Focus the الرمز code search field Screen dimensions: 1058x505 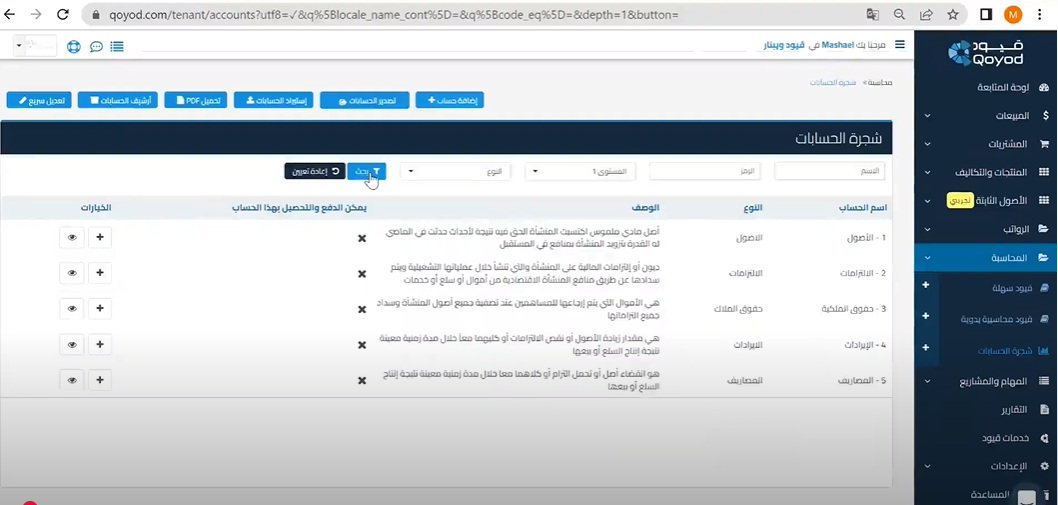[x=704, y=171]
